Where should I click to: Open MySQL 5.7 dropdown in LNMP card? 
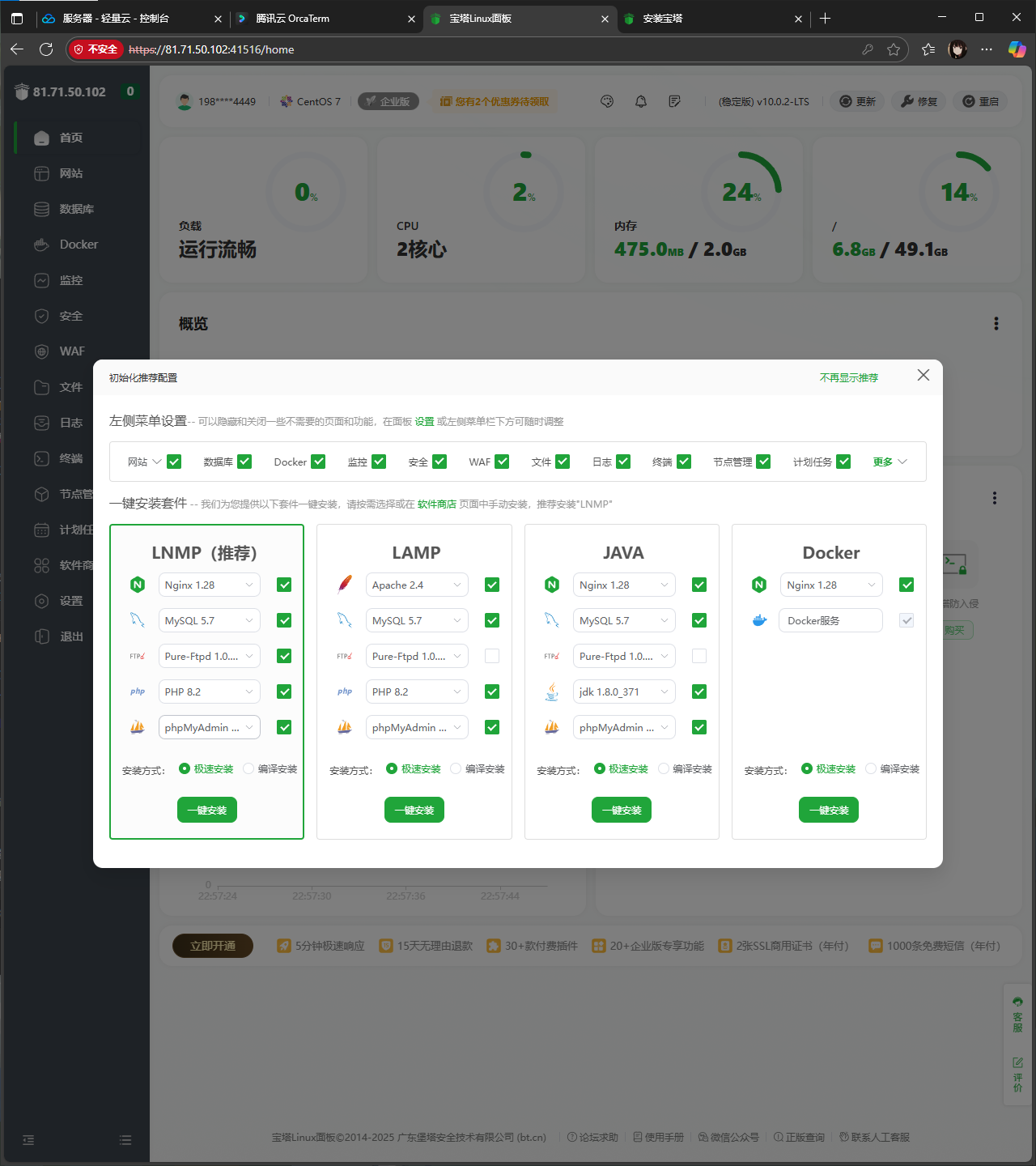point(210,620)
